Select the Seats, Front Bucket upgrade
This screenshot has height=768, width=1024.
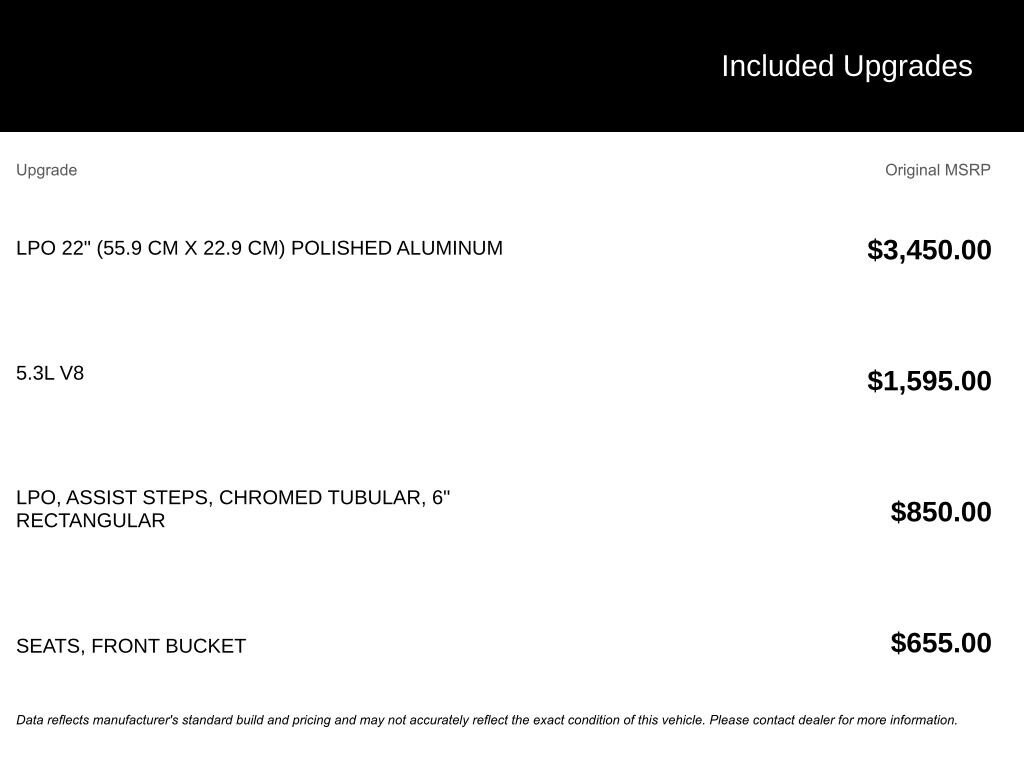point(131,646)
